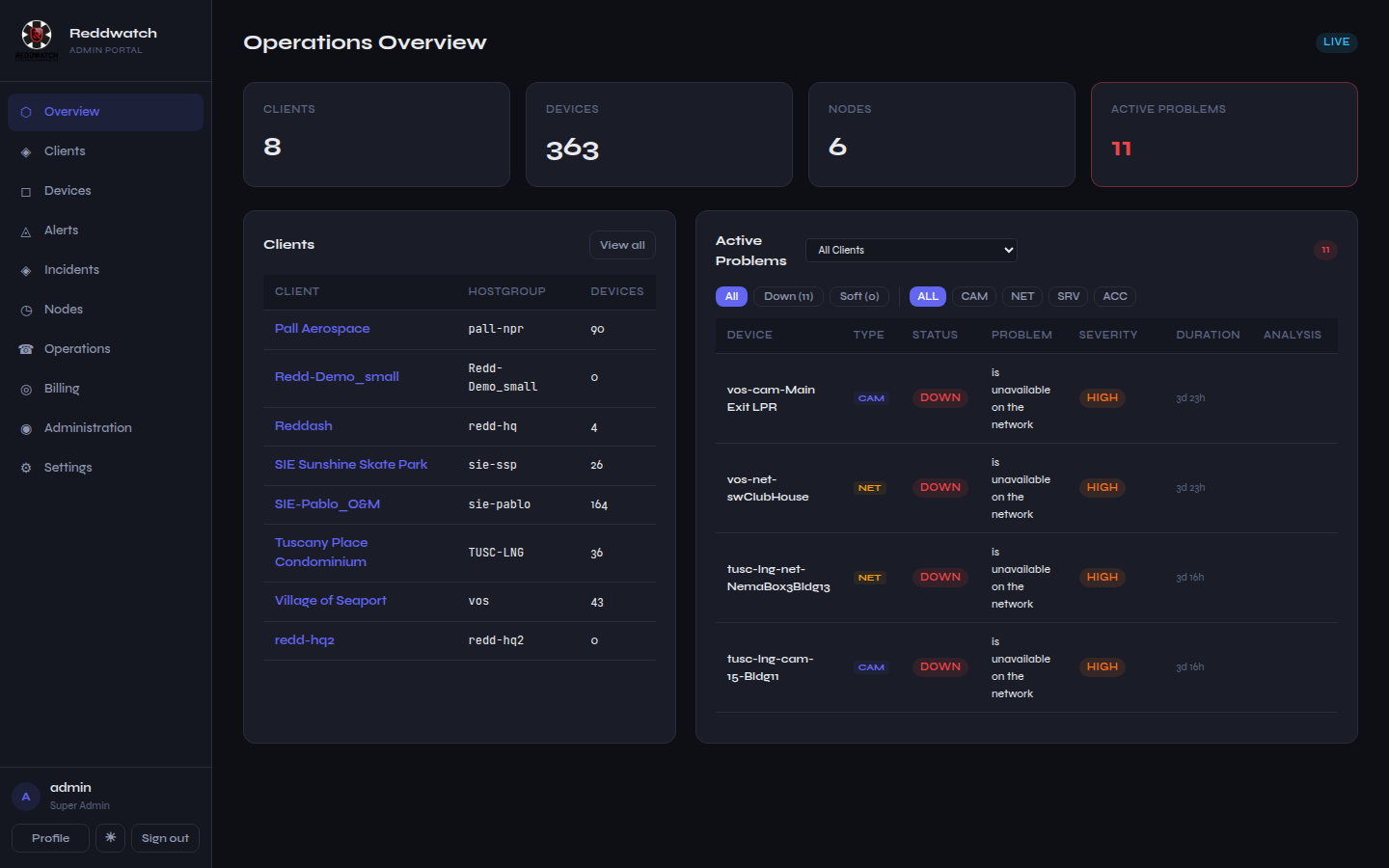The height and width of the screenshot is (868, 1389).
Task: Open the Nodes page
Action: click(105, 310)
